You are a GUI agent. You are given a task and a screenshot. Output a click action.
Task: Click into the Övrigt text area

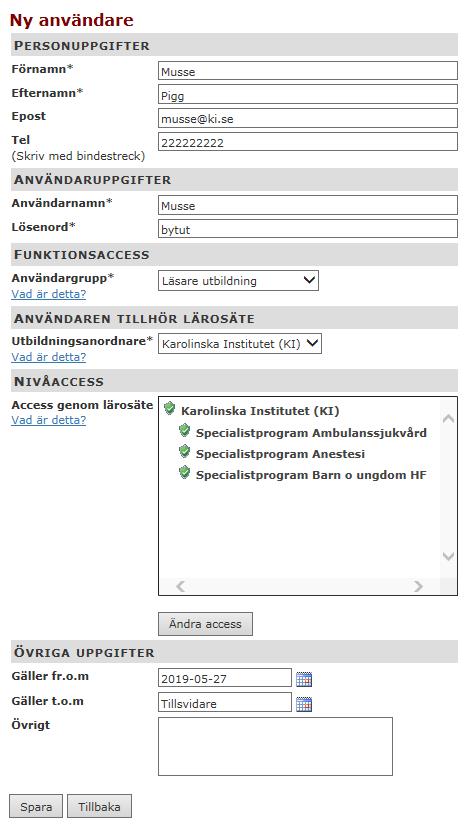pos(275,746)
